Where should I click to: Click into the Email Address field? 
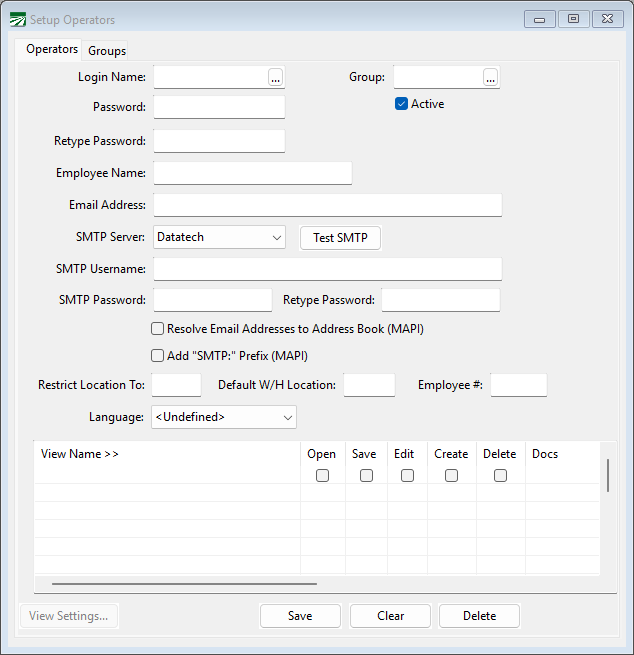(x=327, y=205)
